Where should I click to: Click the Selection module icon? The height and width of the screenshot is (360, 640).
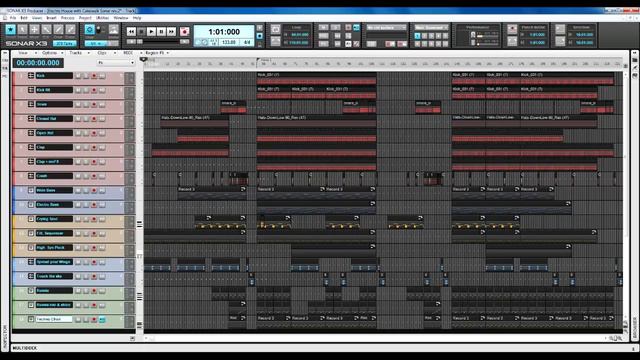[560, 29]
